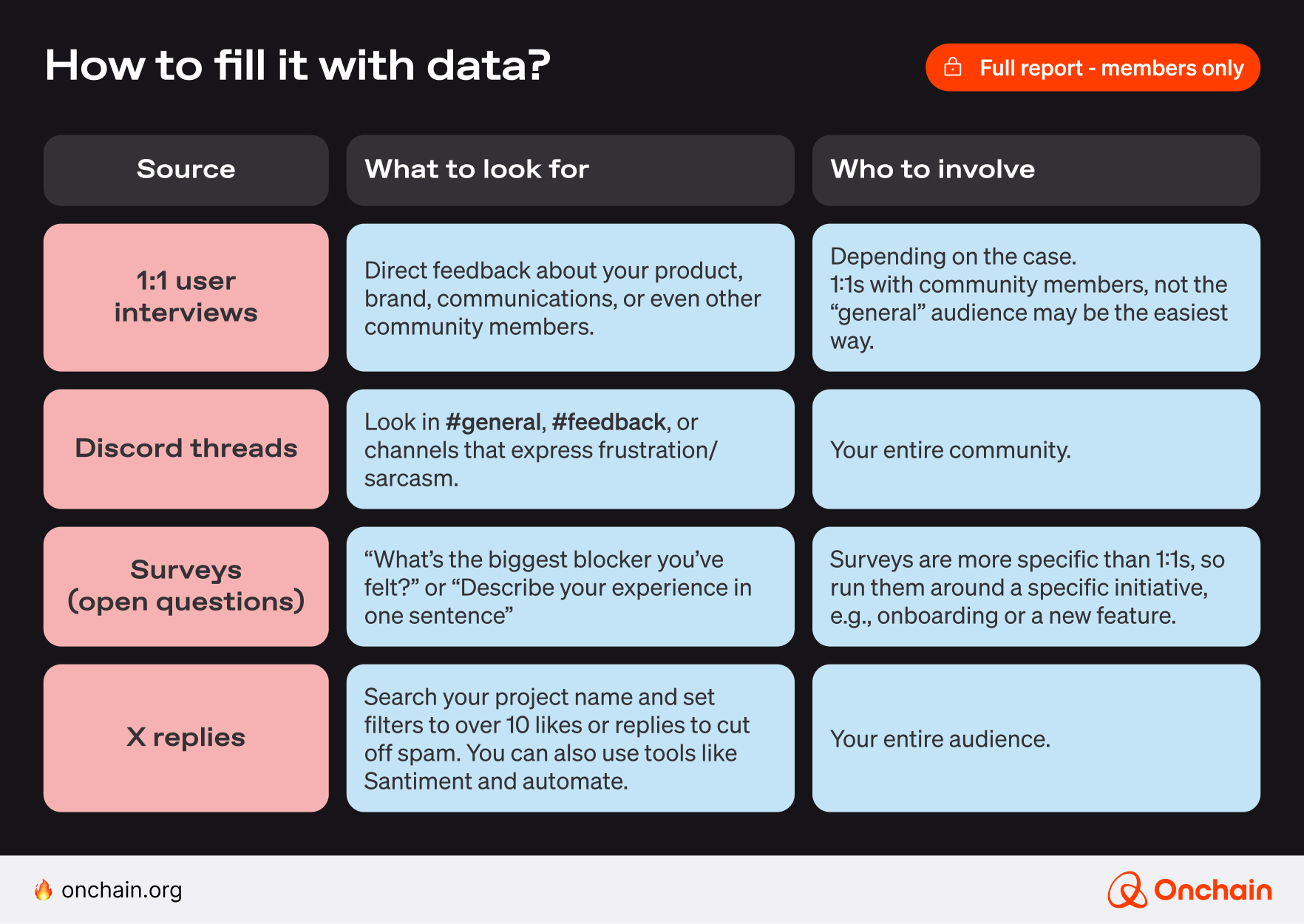The image size is (1304, 924).
Task: Click the lock icon in the orange button
Action: tap(953, 67)
